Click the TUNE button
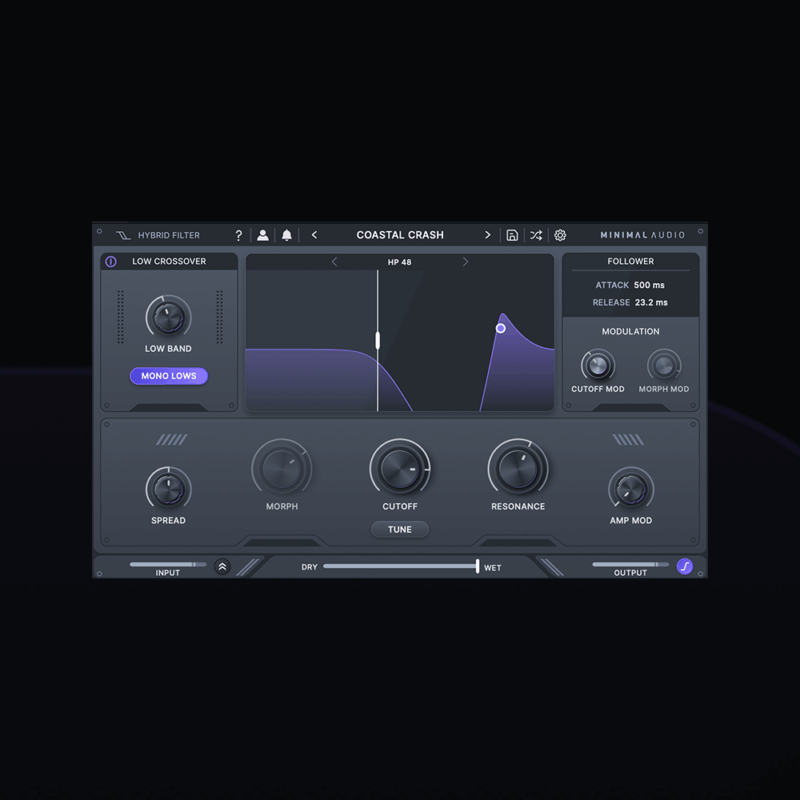800x800 pixels. [399, 530]
